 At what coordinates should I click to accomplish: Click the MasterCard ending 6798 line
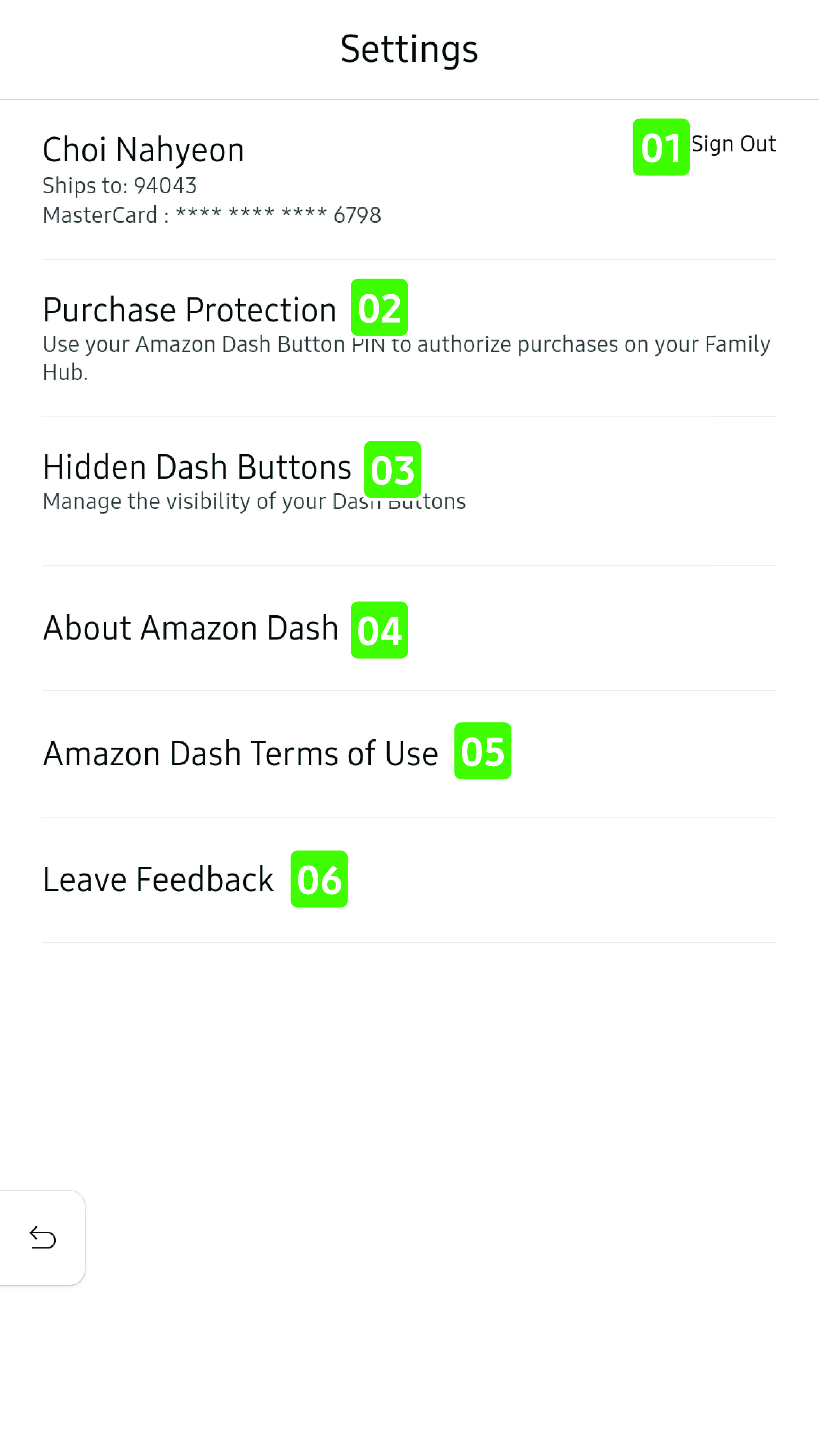tap(211, 215)
